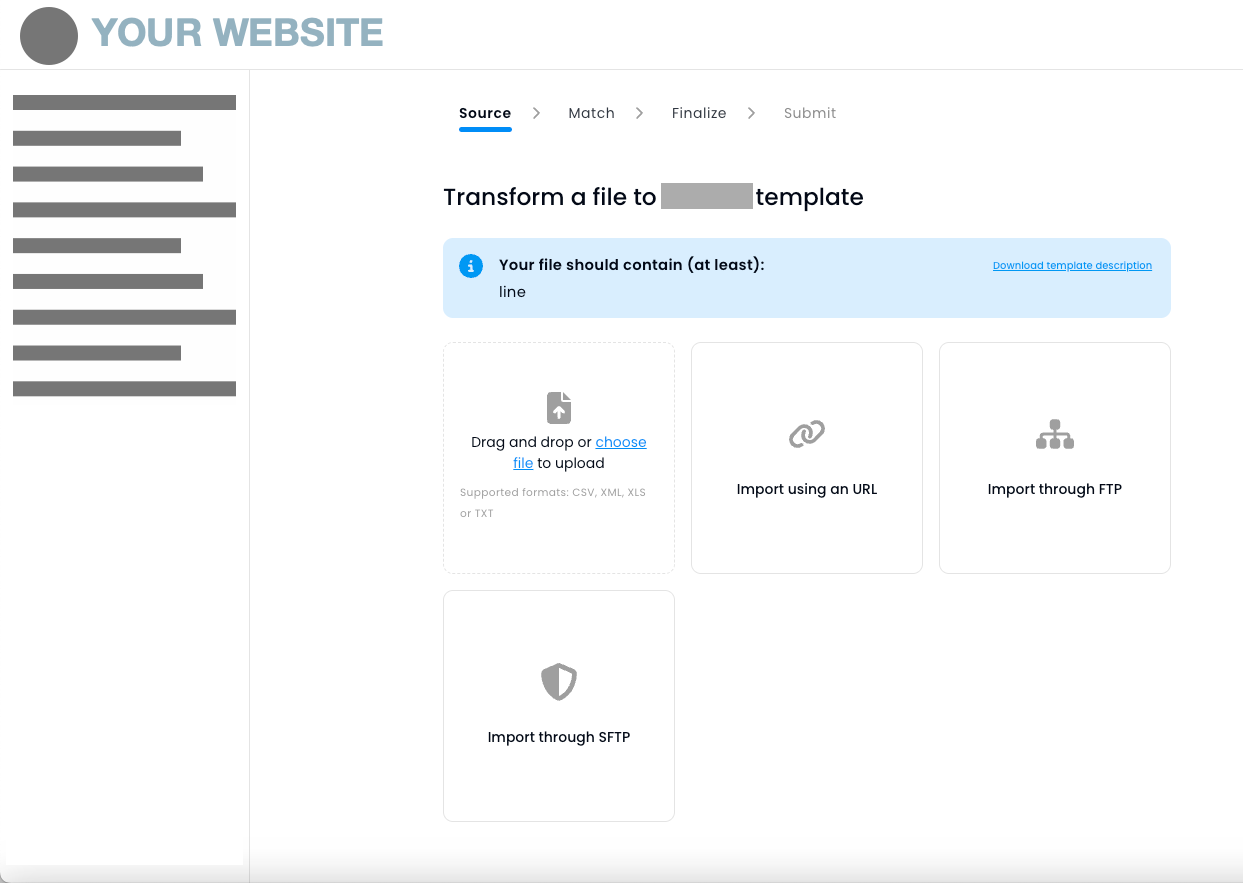Download the template description
This screenshot has width=1243, height=883.
pyautogui.click(x=1072, y=265)
